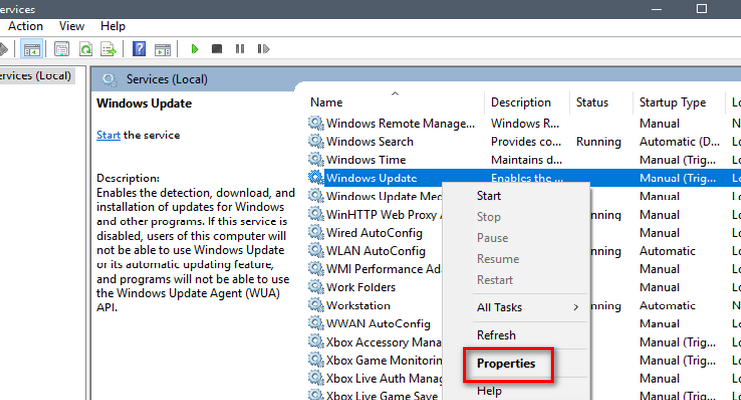Viewport: 741px width, 400px height.
Task: Choose Properties in the context menu
Action: (x=506, y=364)
